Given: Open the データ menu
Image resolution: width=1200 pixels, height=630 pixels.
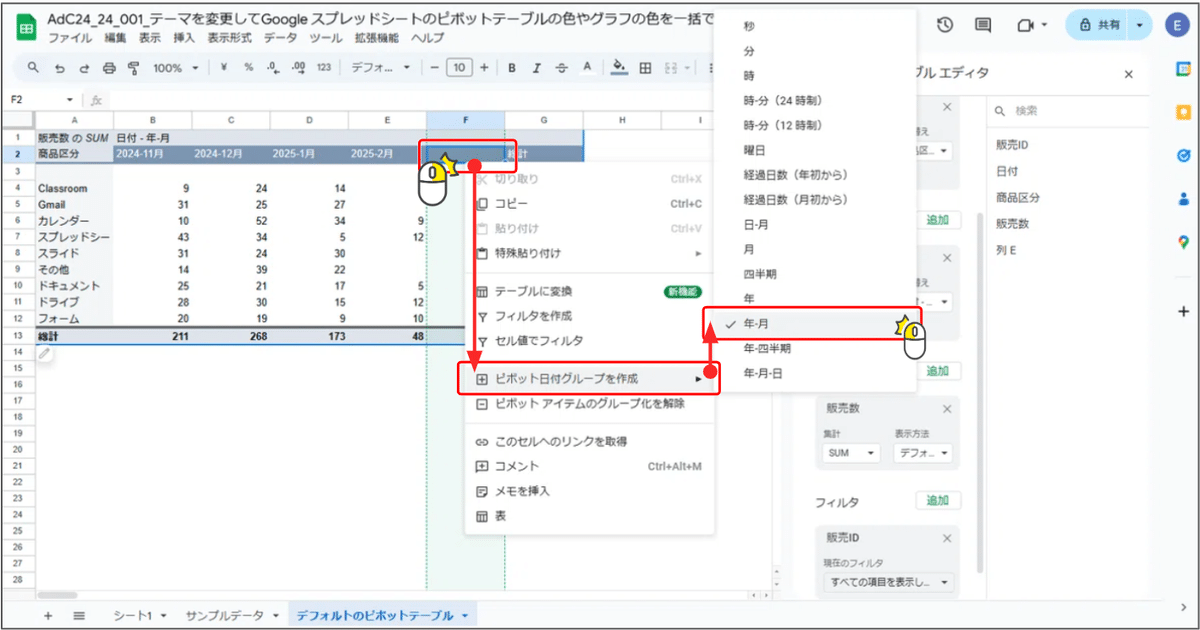Looking at the screenshot, I should (x=282, y=37).
